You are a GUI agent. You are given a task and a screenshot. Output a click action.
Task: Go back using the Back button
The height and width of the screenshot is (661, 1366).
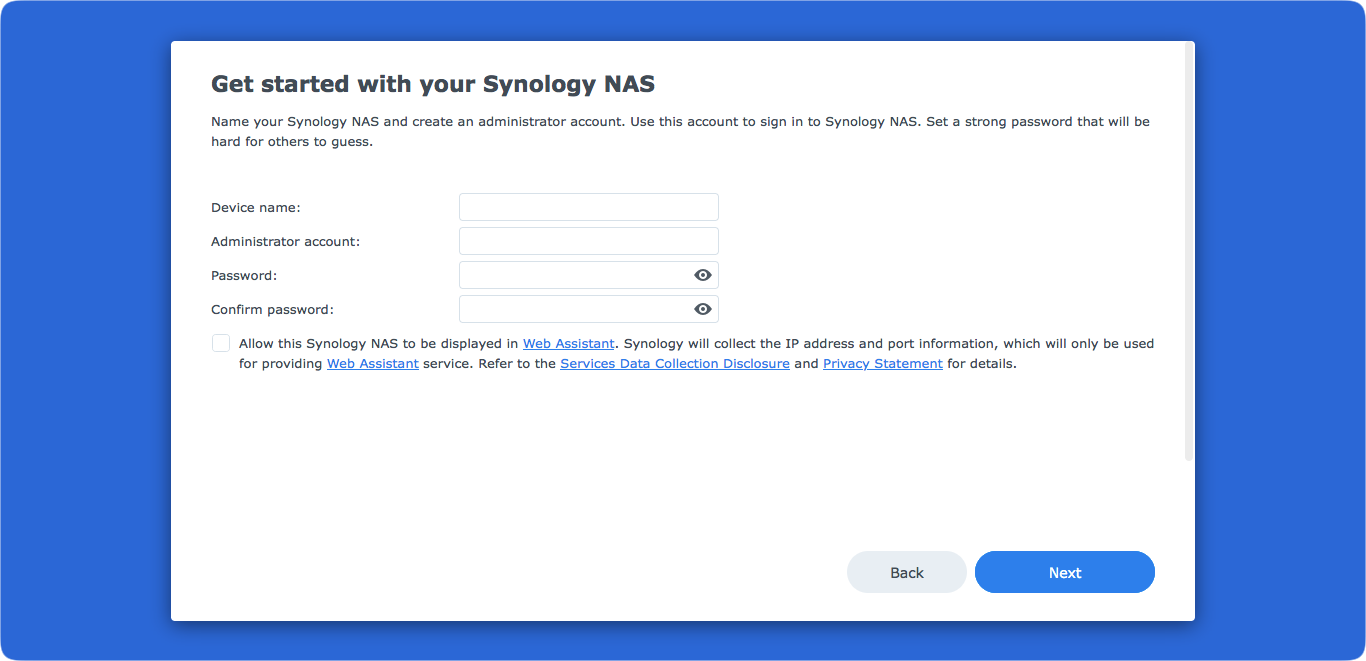click(907, 573)
